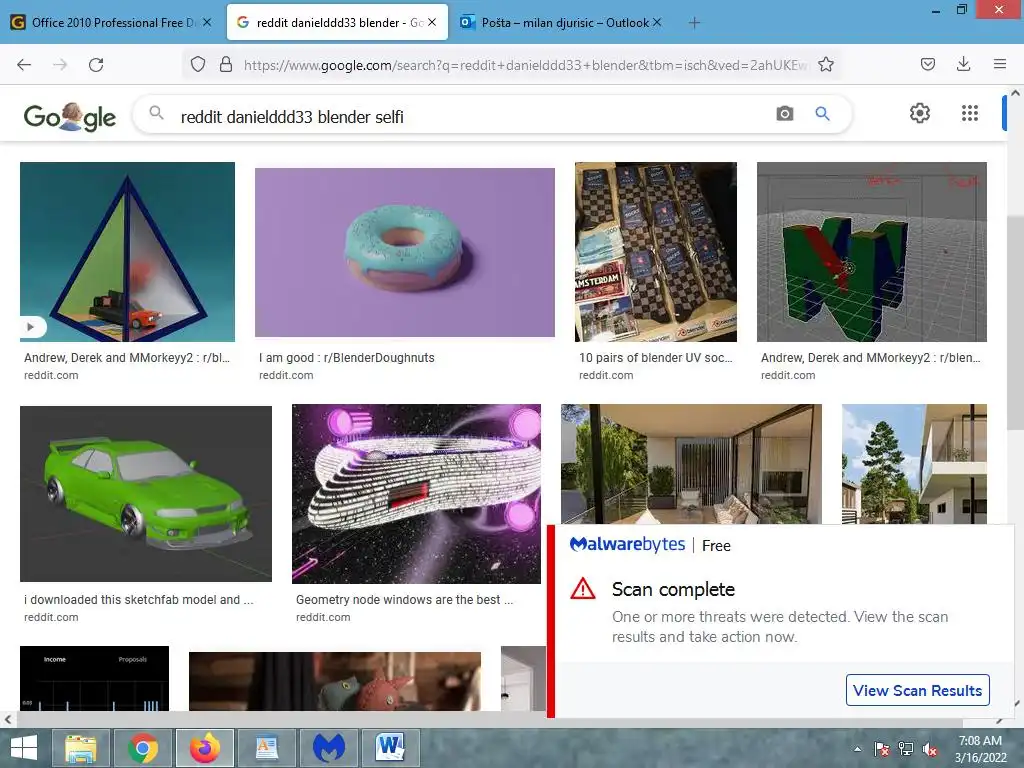Save the page to Pocket
1024x768 pixels.
927,64
